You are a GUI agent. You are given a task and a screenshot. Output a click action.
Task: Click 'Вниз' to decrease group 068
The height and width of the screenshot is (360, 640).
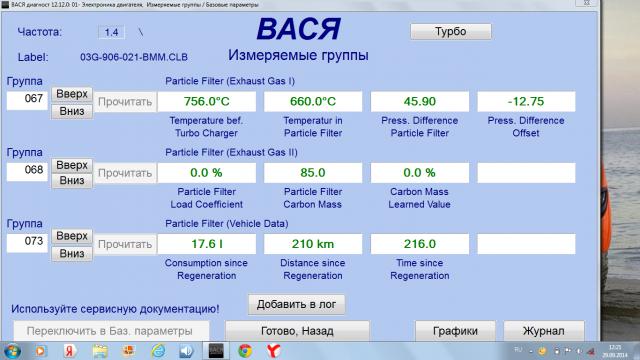tap(72, 180)
